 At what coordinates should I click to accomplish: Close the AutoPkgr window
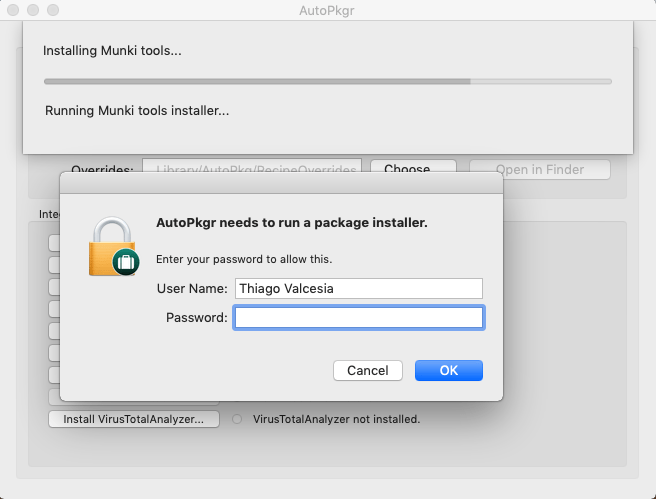14,10
